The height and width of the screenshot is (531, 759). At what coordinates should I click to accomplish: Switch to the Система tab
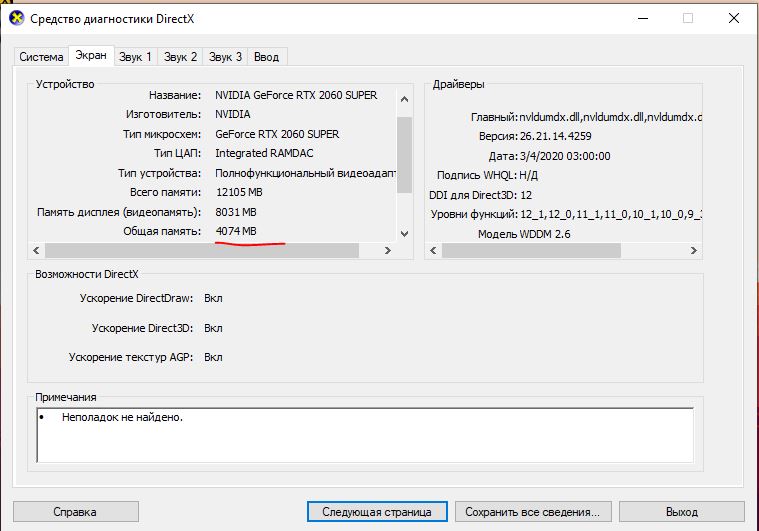[x=41, y=57]
